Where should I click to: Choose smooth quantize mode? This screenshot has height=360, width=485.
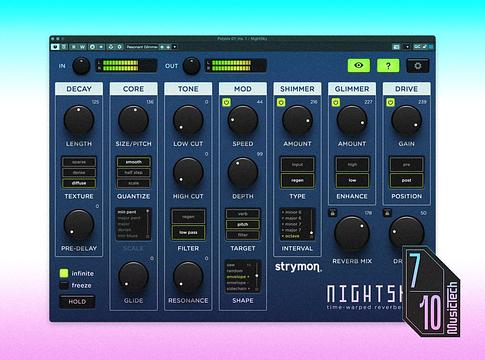coord(134,162)
